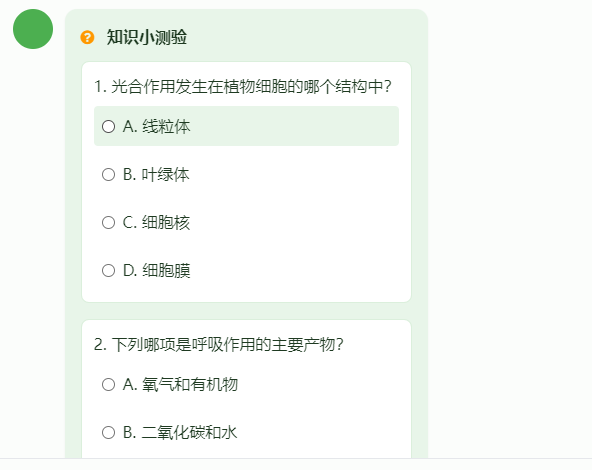Choose radio button for B. 二氧化碳和水
The height and width of the screenshot is (470, 592).
pos(108,432)
